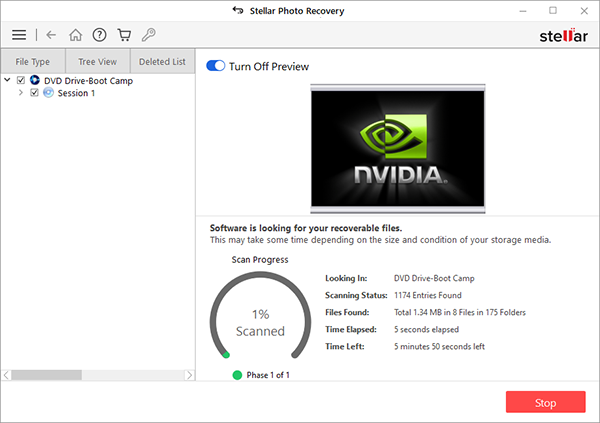Expand the Session 1 node
600x423 pixels.
21,93
